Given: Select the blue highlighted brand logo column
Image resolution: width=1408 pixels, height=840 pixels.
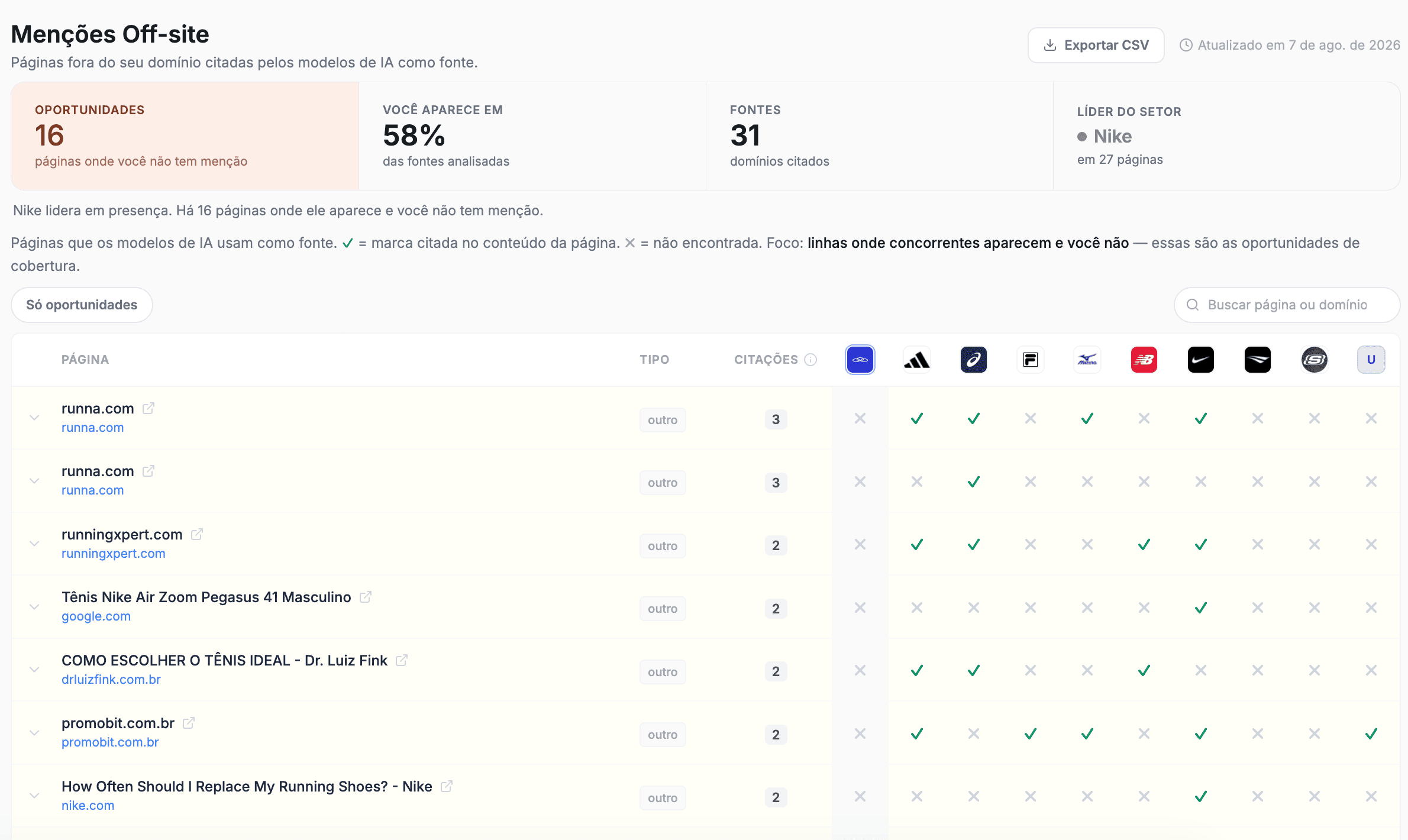Looking at the screenshot, I should (860, 360).
